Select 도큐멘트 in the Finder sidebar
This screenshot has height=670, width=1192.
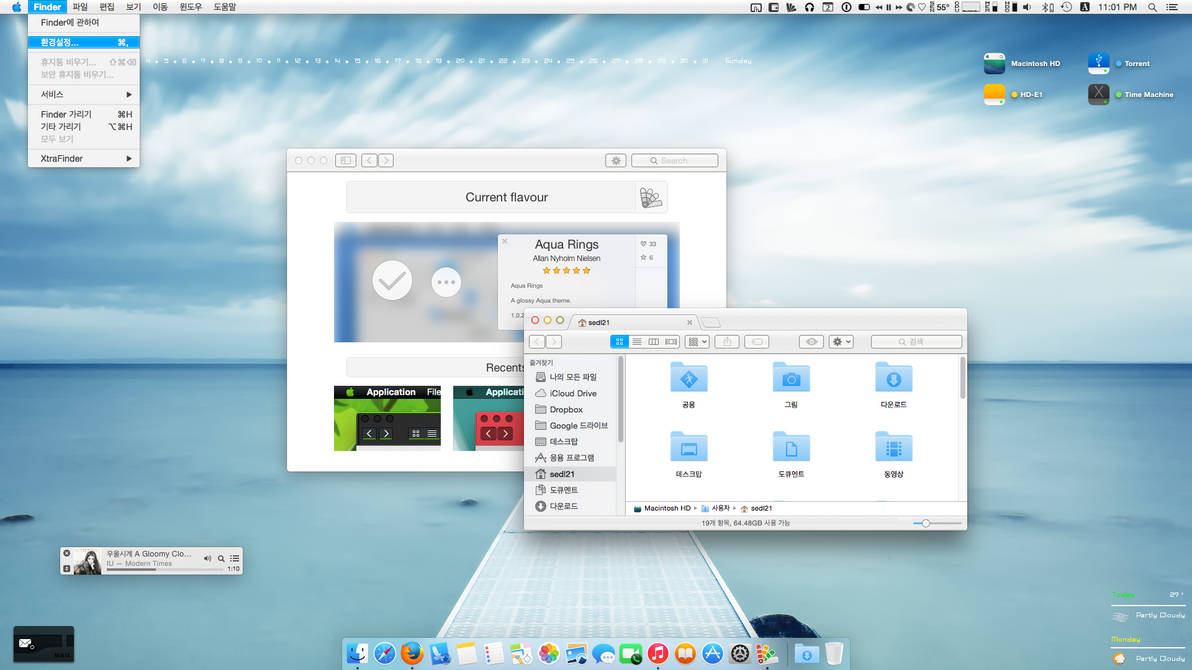pos(556,490)
